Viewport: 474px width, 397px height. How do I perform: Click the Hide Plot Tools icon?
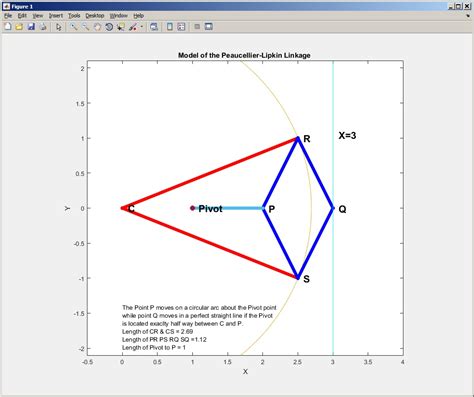click(197, 27)
